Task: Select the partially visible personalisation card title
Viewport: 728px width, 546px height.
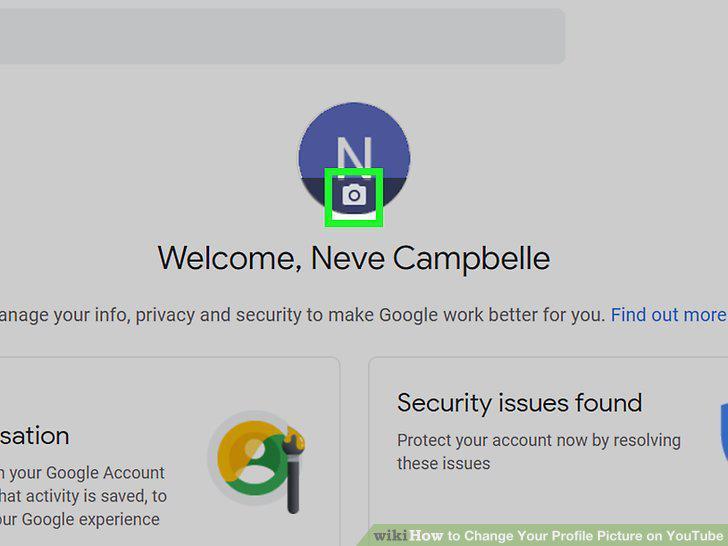Action: click(35, 436)
